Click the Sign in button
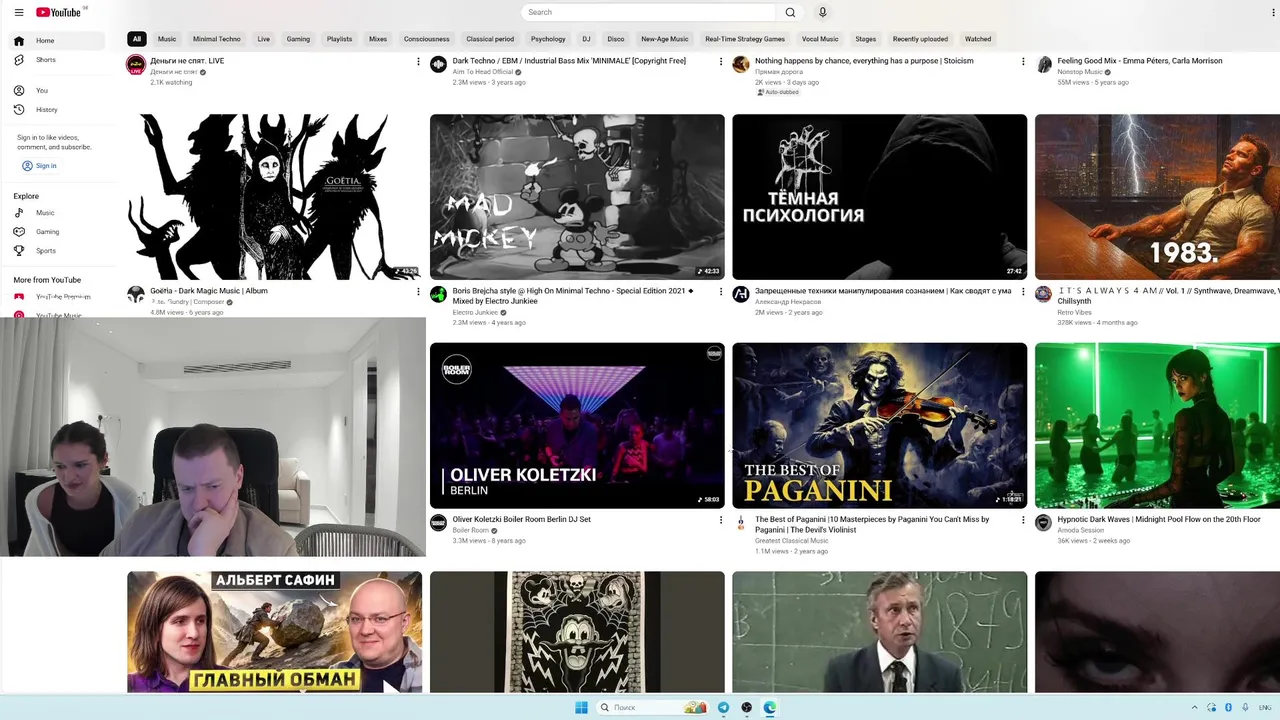The width and height of the screenshot is (1280, 720). [39, 165]
